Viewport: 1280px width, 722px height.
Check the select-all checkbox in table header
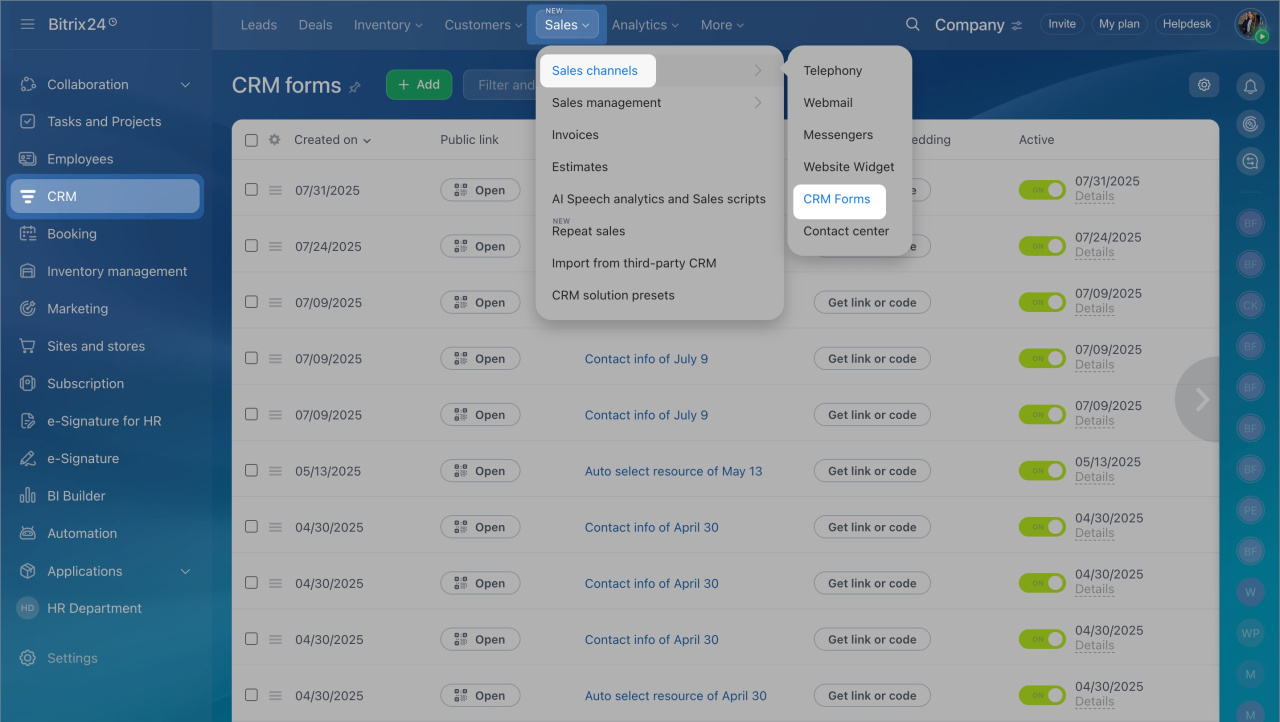(251, 140)
